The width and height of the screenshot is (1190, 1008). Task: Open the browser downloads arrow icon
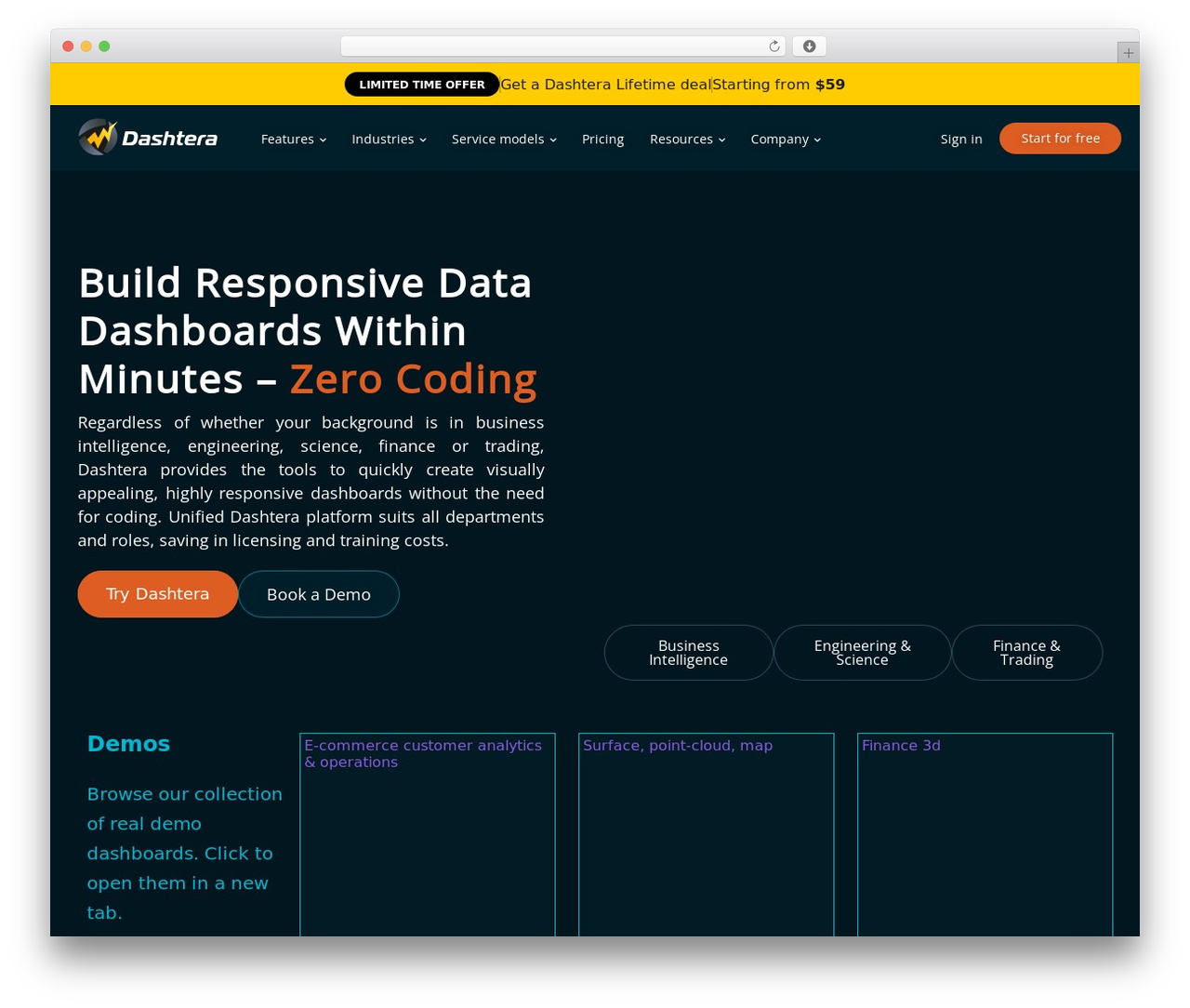tap(810, 46)
